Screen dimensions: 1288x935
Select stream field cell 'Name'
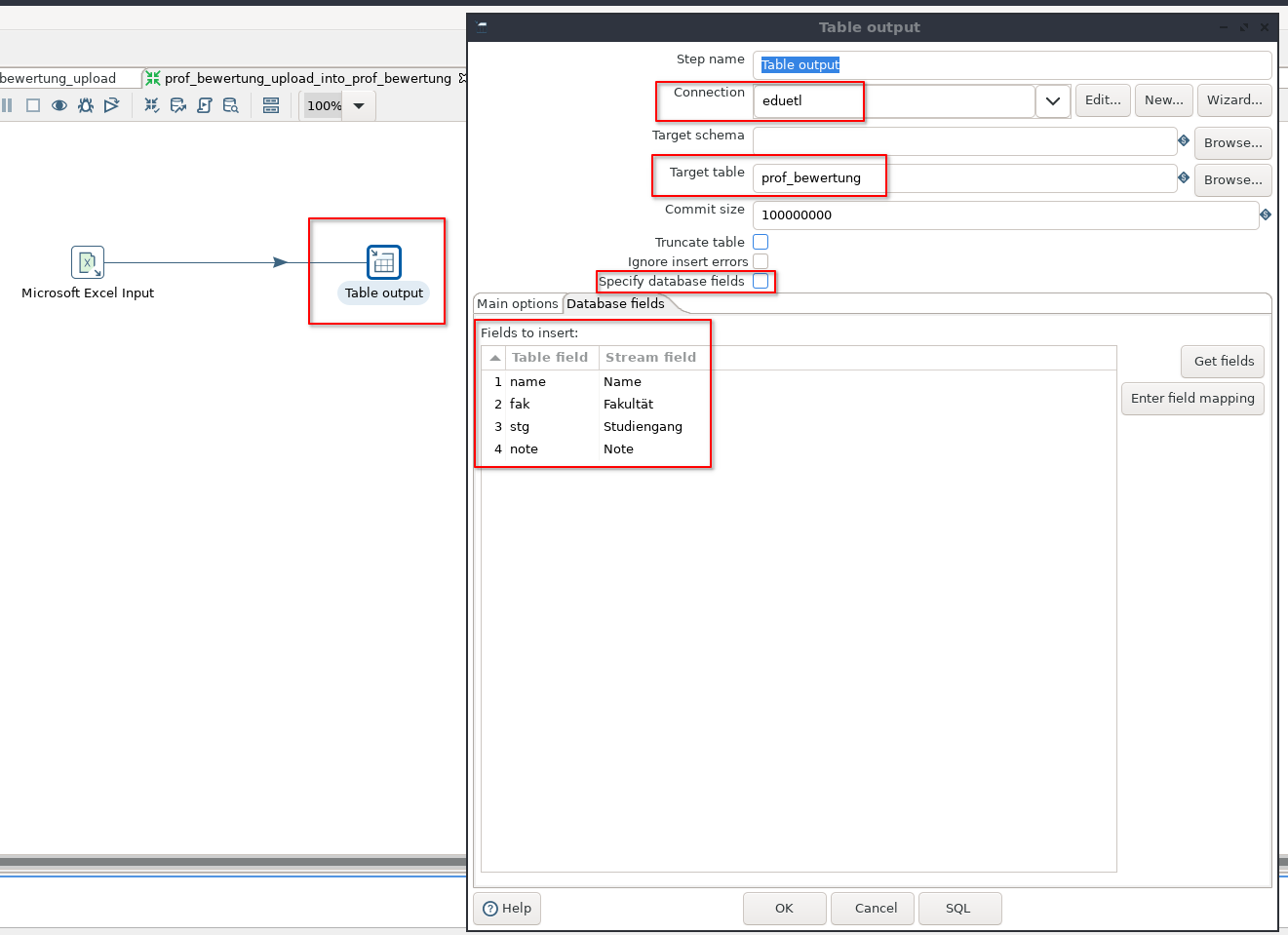point(653,382)
